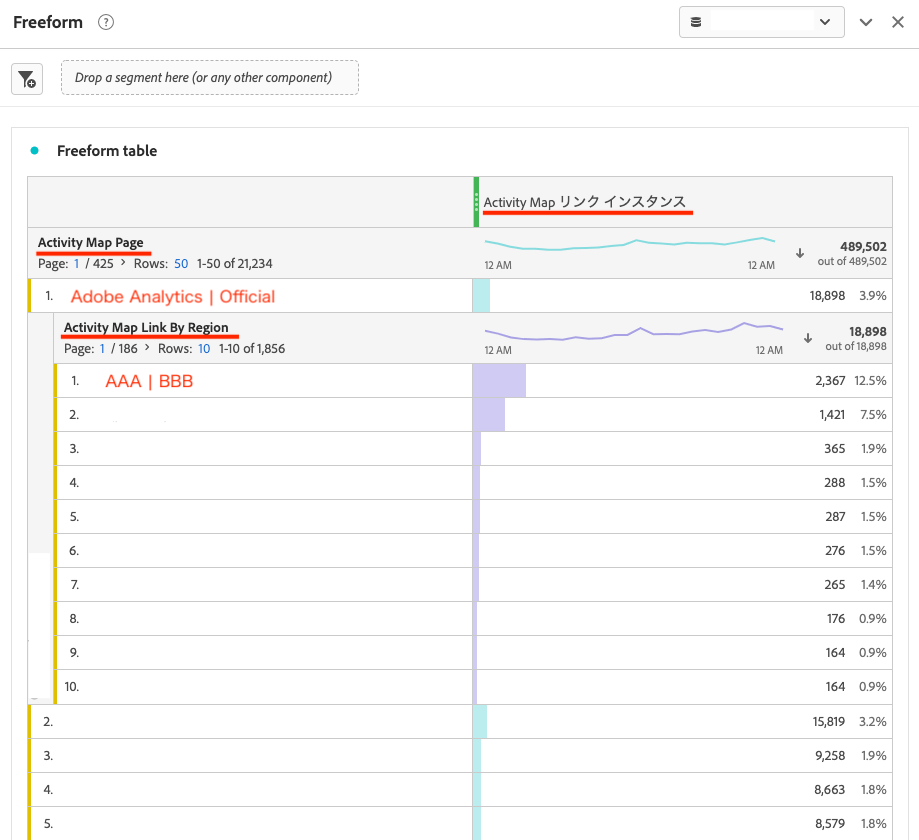
Task: Click the 1,421 value cell
Action: click(x=832, y=414)
